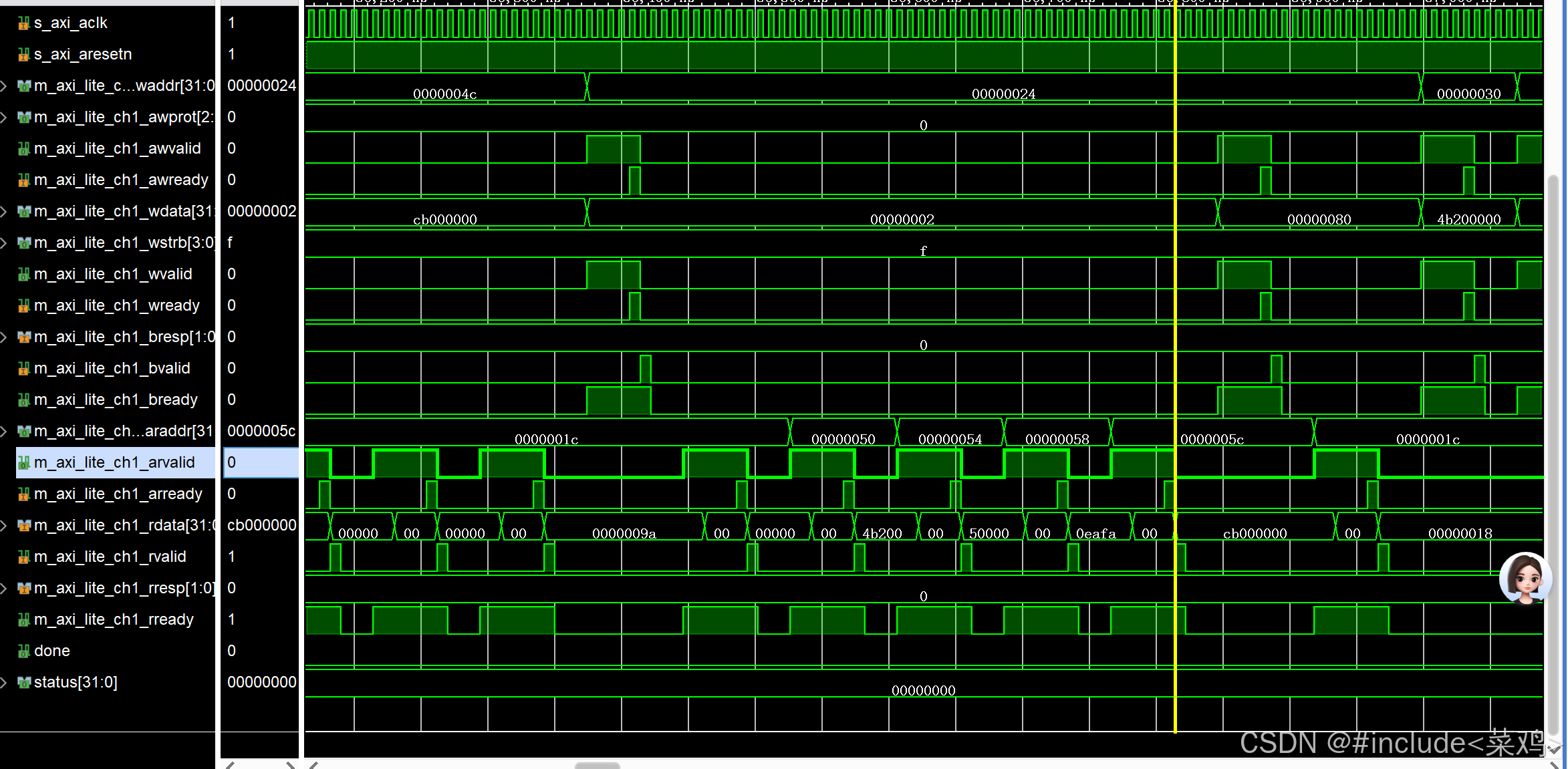Select the m_axi_lite_ch1_arready signal name
This screenshot has height=769, width=1568.
tap(118, 494)
